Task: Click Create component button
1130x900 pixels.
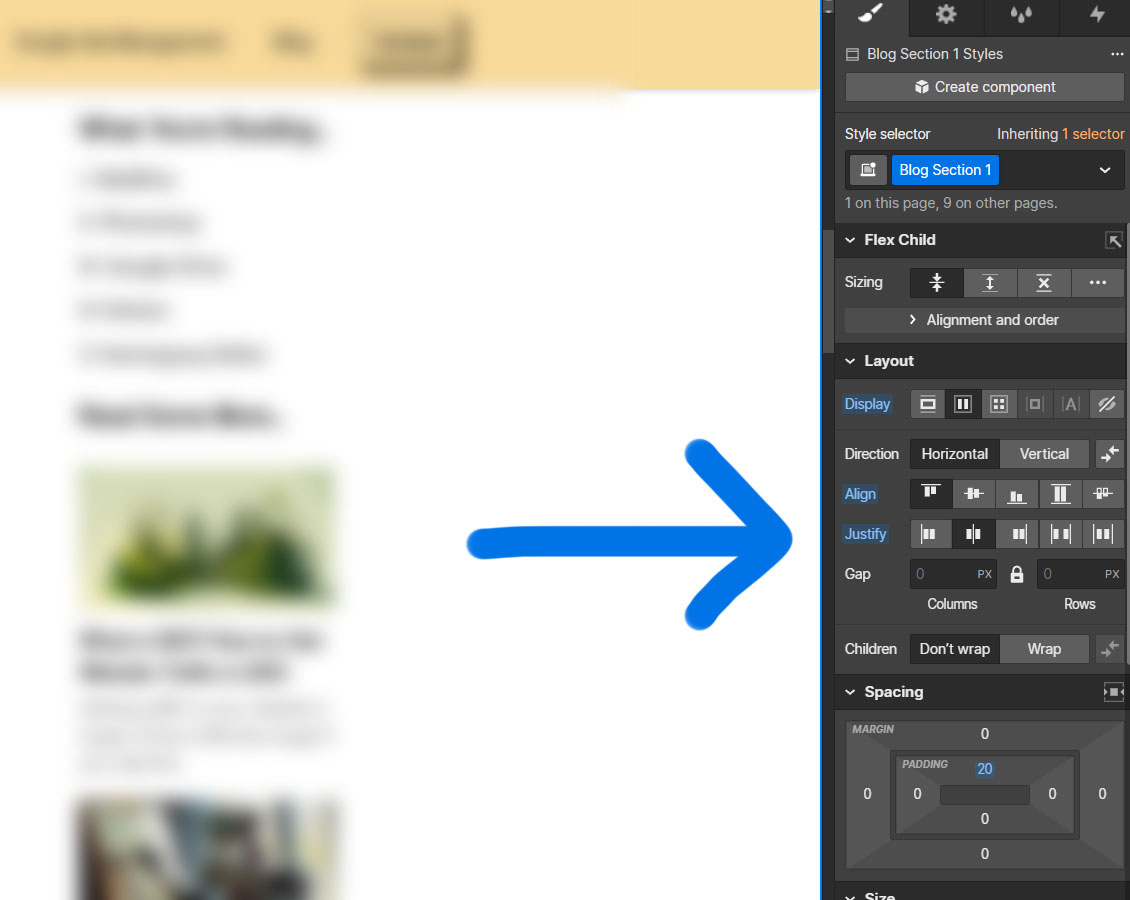Action: pos(985,87)
